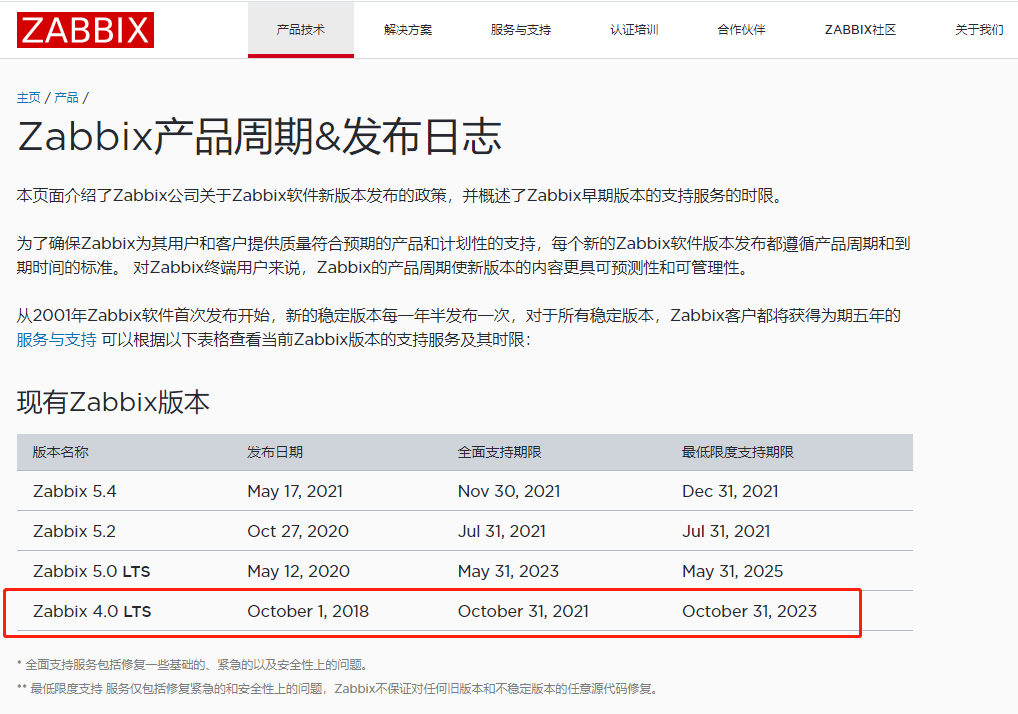1018x714 pixels.
Task: Navigate to 主页 via breadcrumb link
Action: tap(28, 97)
